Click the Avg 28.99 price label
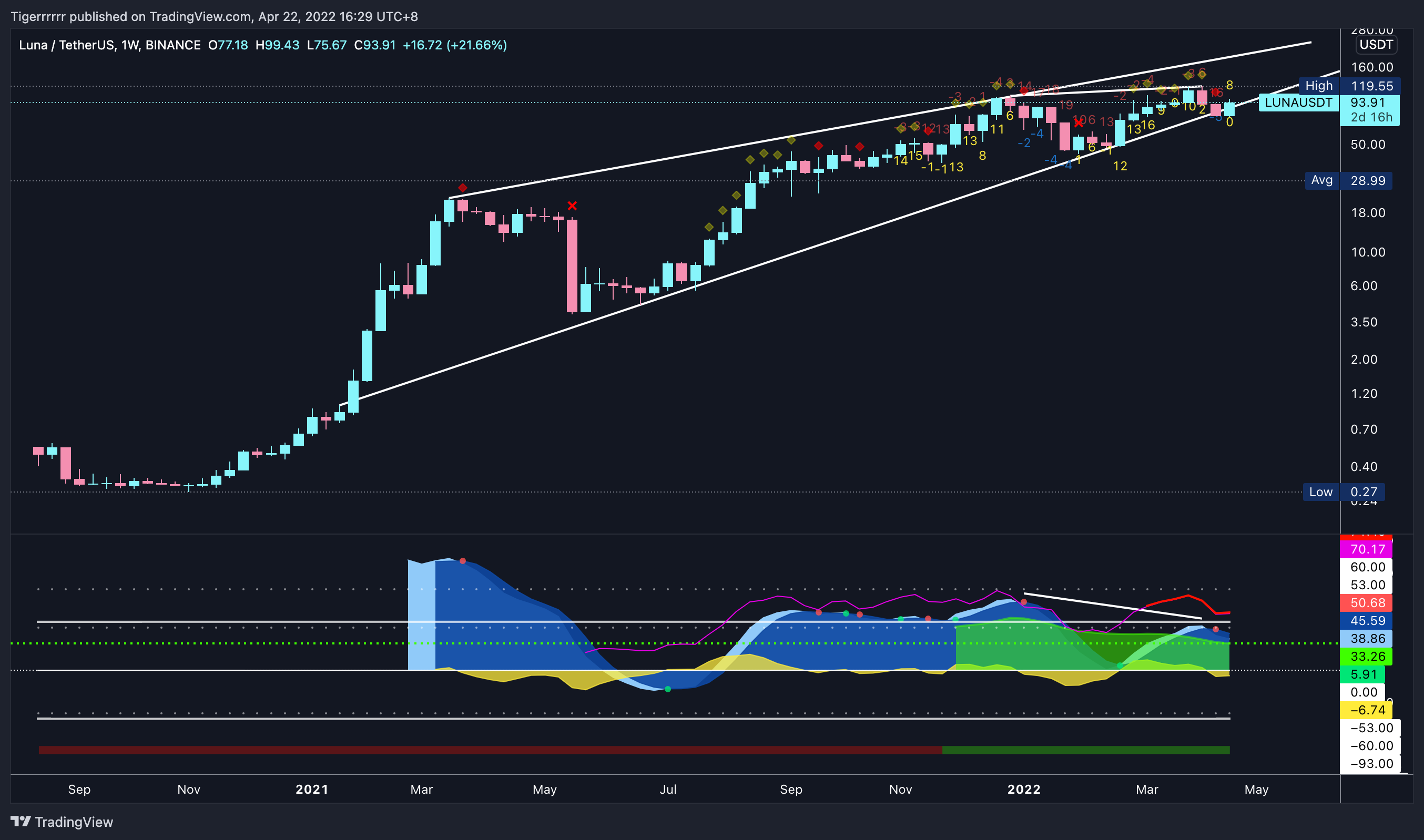 [x=1349, y=181]
